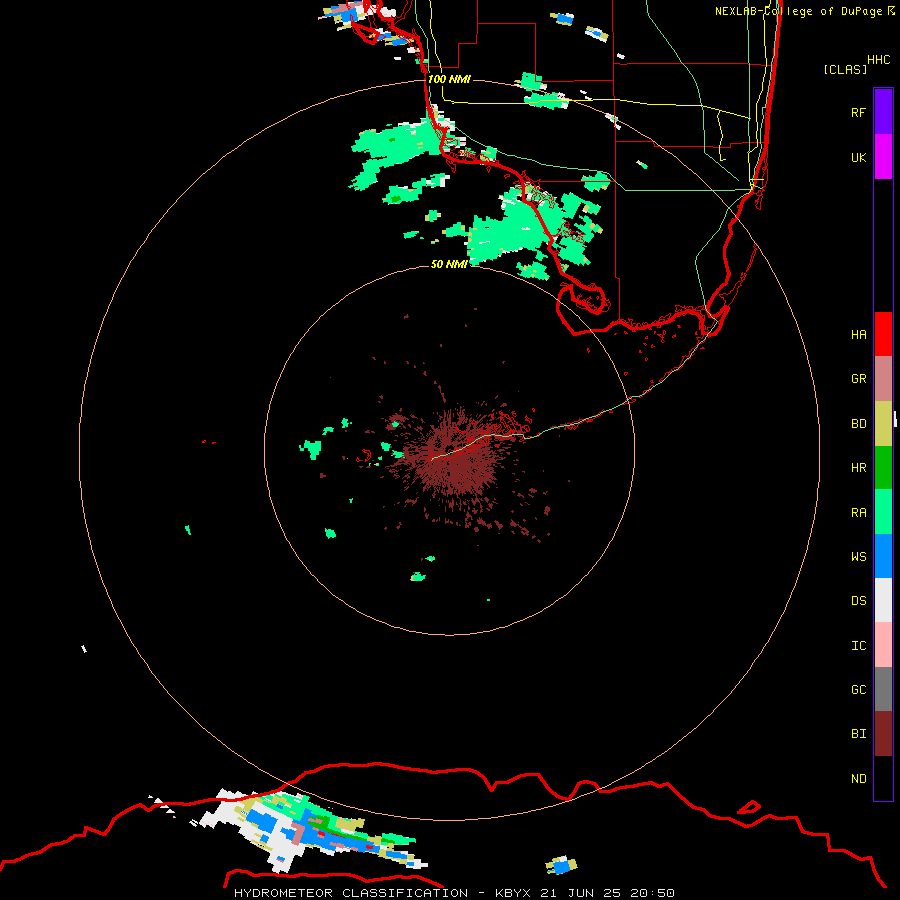Click the HR dark green swatch
Viewport: 900px width, 900px height.
883,468
